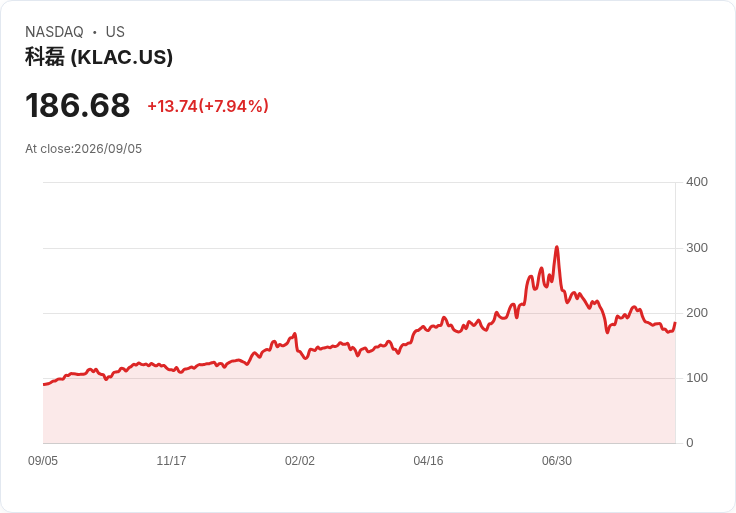
Task: Click the 100 y-axis label
Action: pyautogui.click(x=697, y=378)
